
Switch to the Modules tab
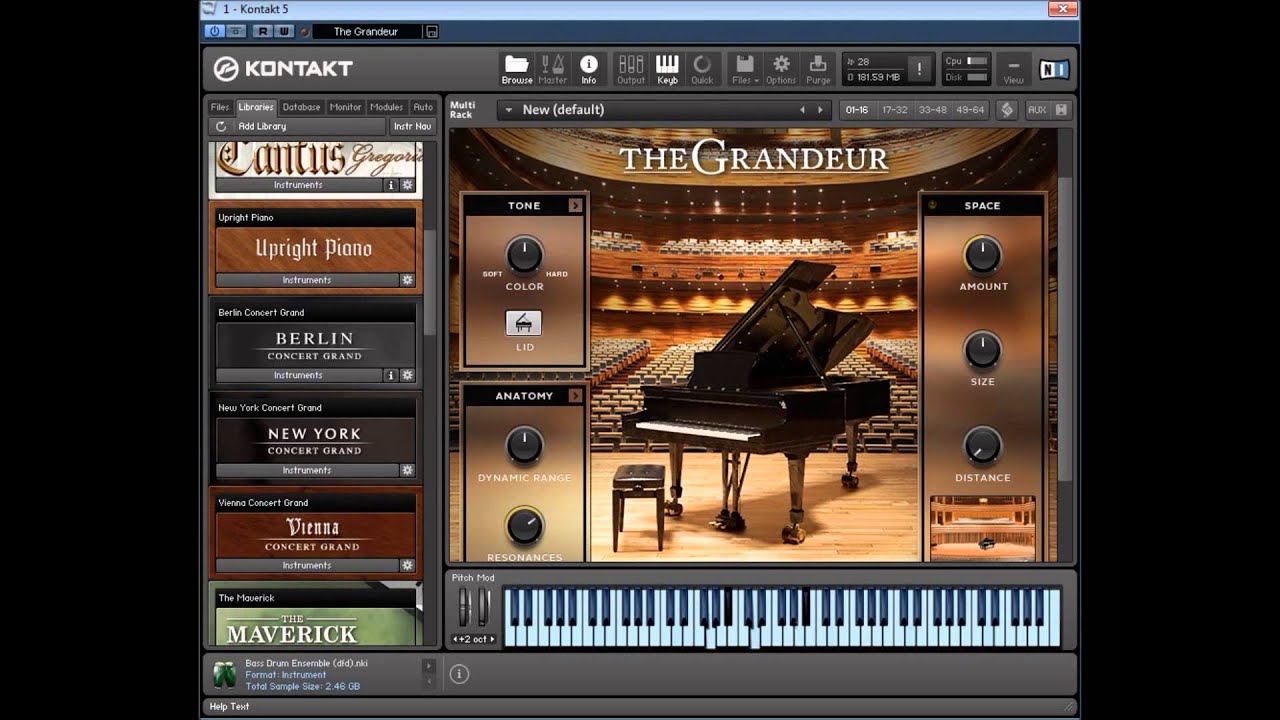tap(387, 107)
